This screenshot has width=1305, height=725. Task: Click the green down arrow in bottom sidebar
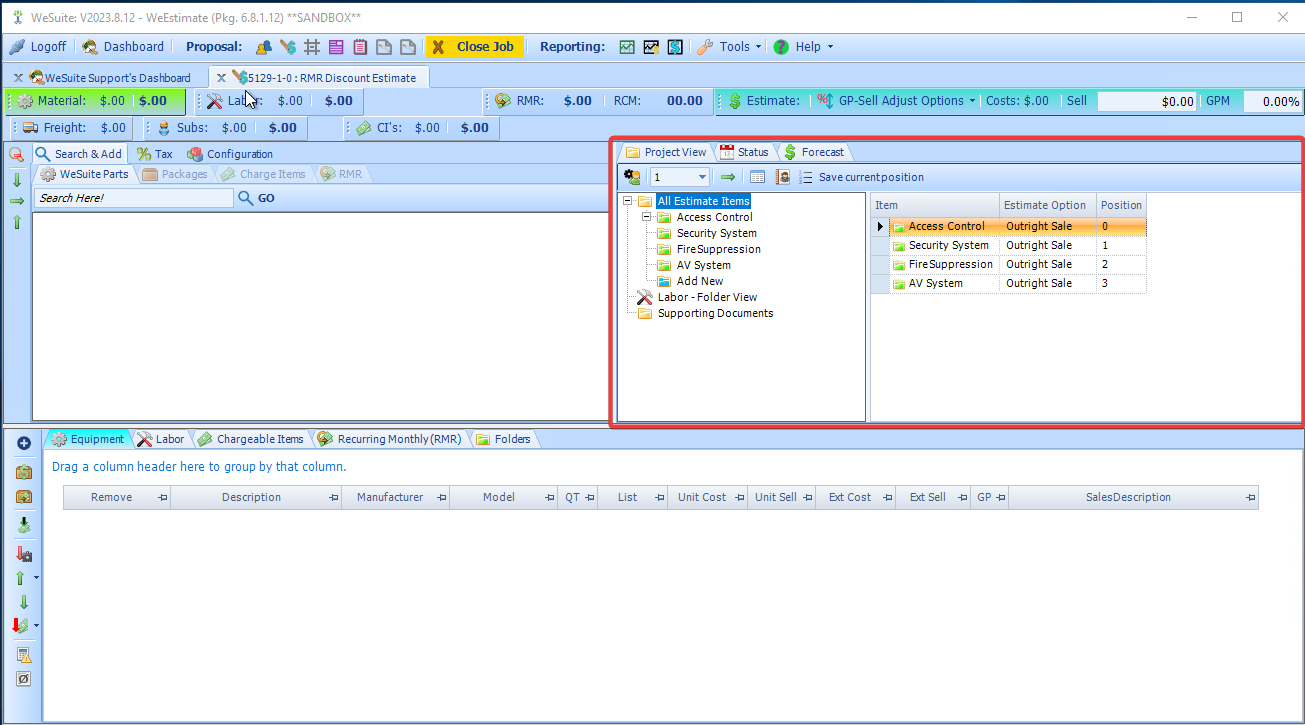pyautogui.click(x=23, y=602)
